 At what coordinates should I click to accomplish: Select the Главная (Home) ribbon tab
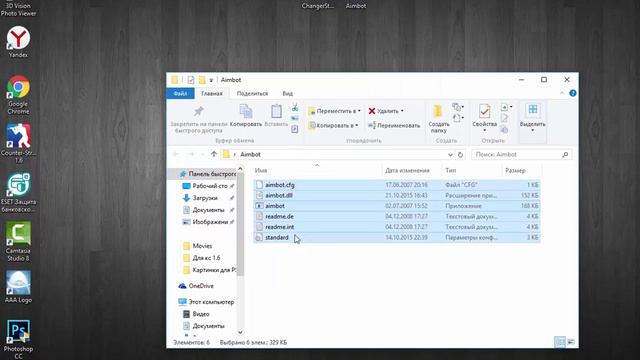pyautogui.click(x=212, y=93)
